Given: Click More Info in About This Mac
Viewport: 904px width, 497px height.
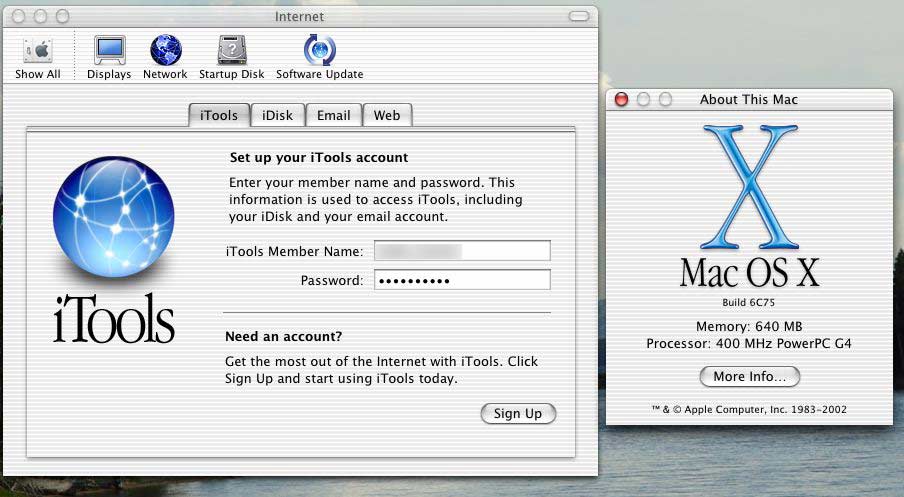Looking at the screenshot, I should click(x=749, y=376).
